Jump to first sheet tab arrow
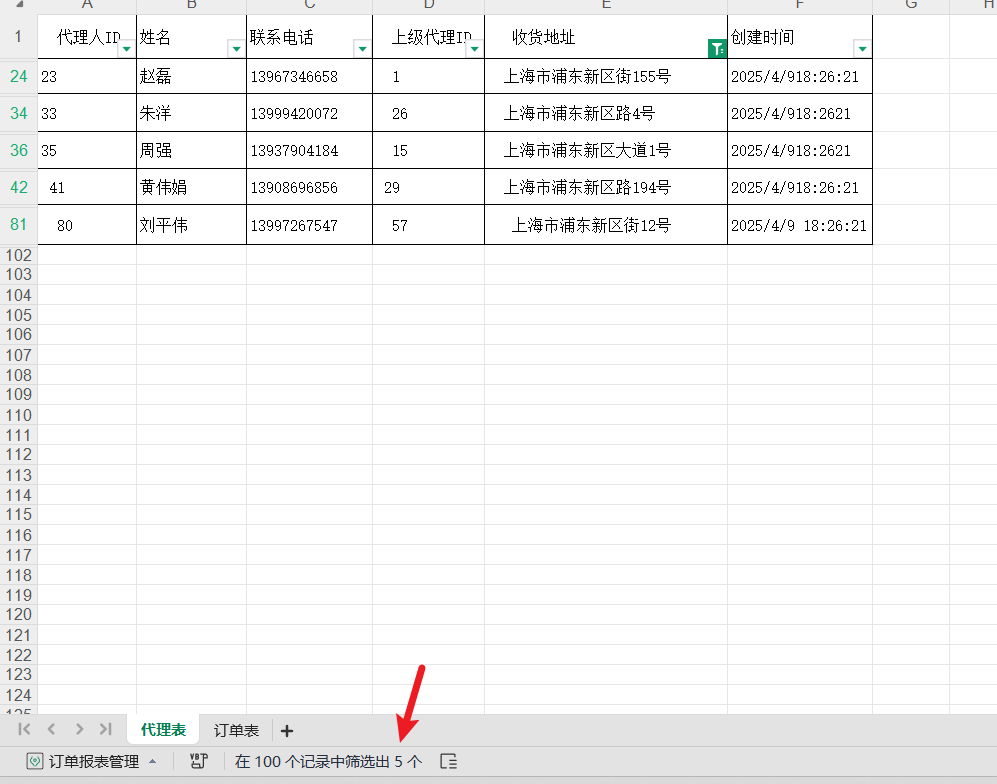The height and width of the screenshot is (784, 997). (x=25, y=730)
